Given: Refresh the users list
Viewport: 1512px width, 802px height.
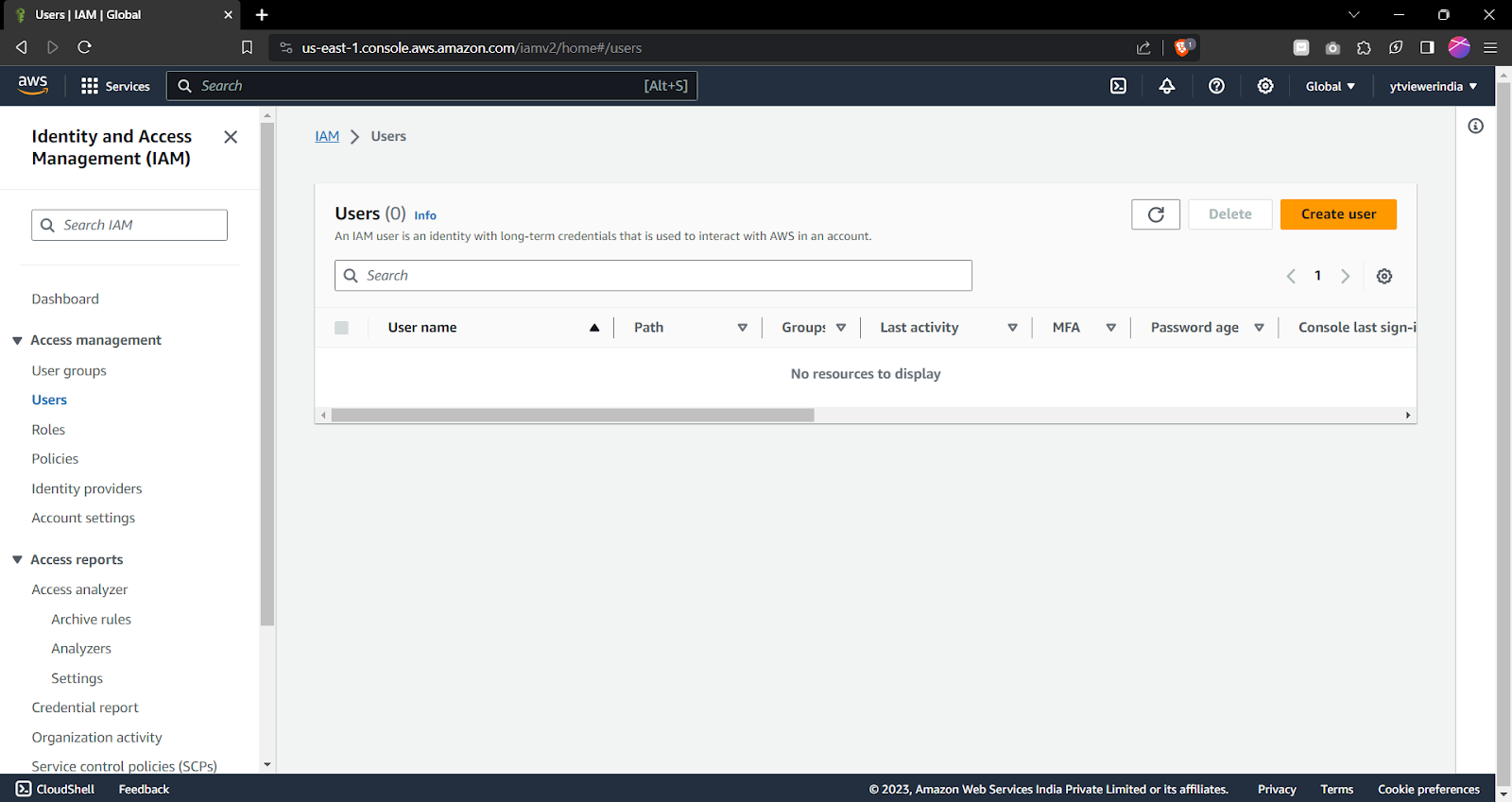Looking at the screenshot, I should [x=1156, y=214].
